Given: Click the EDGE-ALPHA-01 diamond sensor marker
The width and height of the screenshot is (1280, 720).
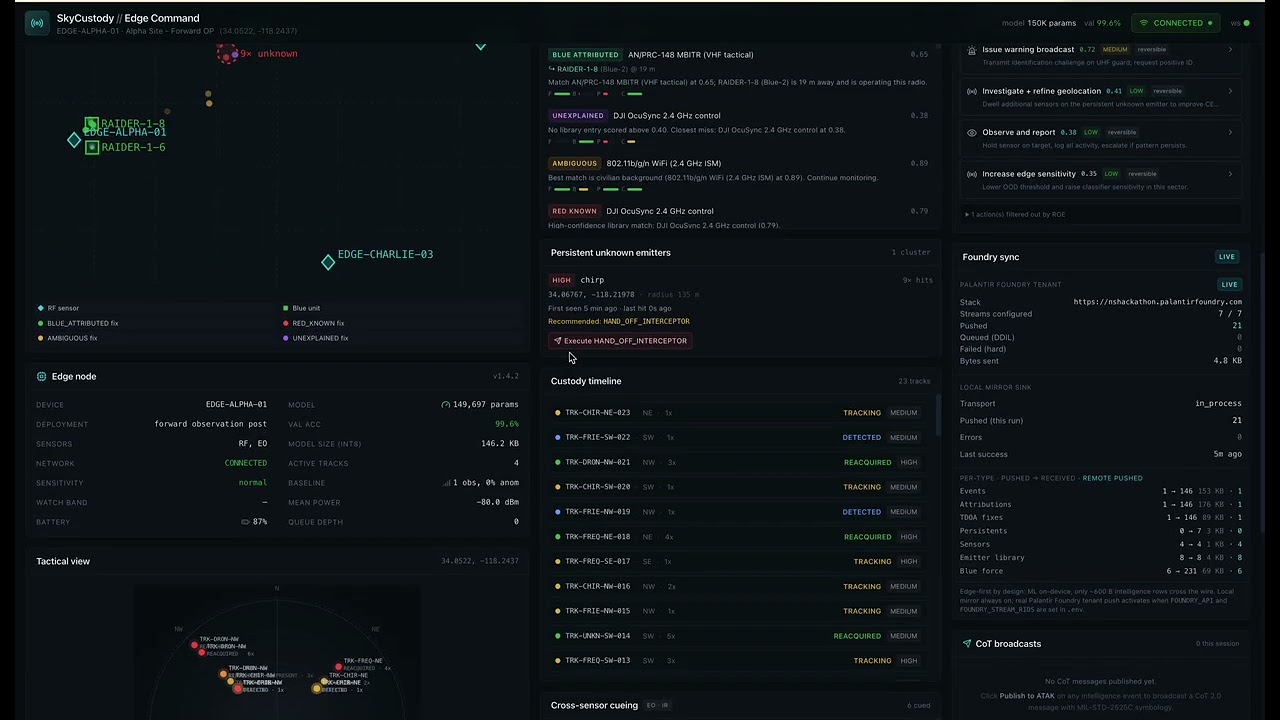Looking at the screenshot, I should point(74,140).
